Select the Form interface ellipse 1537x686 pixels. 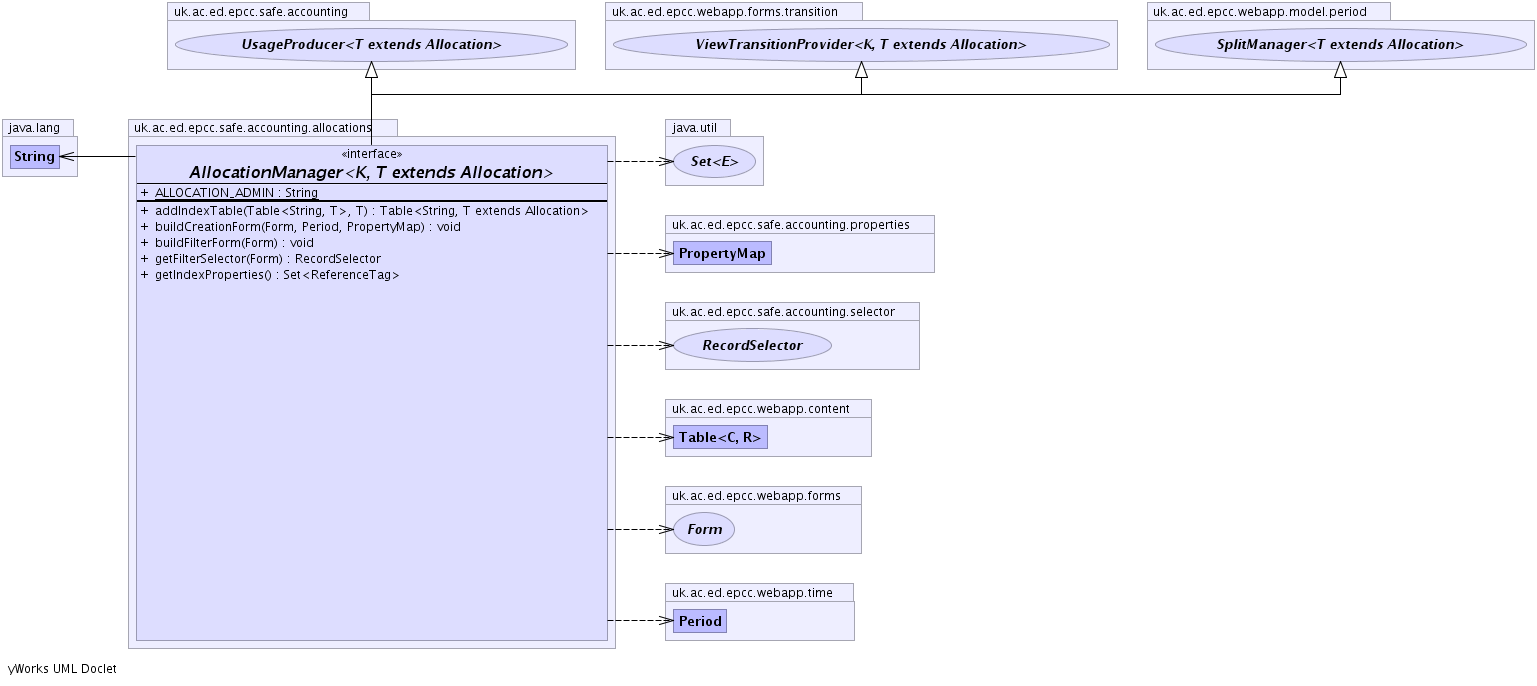(704, 530)
